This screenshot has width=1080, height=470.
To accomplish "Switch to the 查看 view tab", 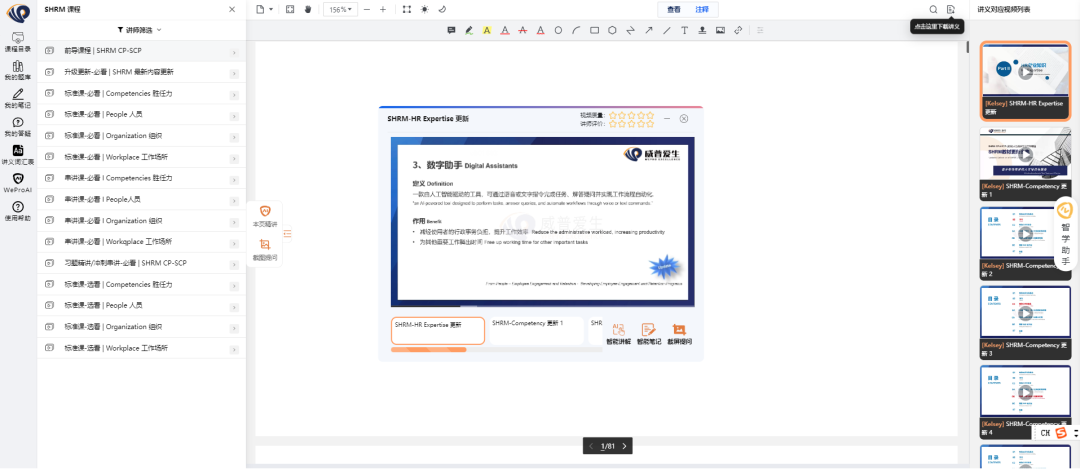I will [x=674, y=10].
